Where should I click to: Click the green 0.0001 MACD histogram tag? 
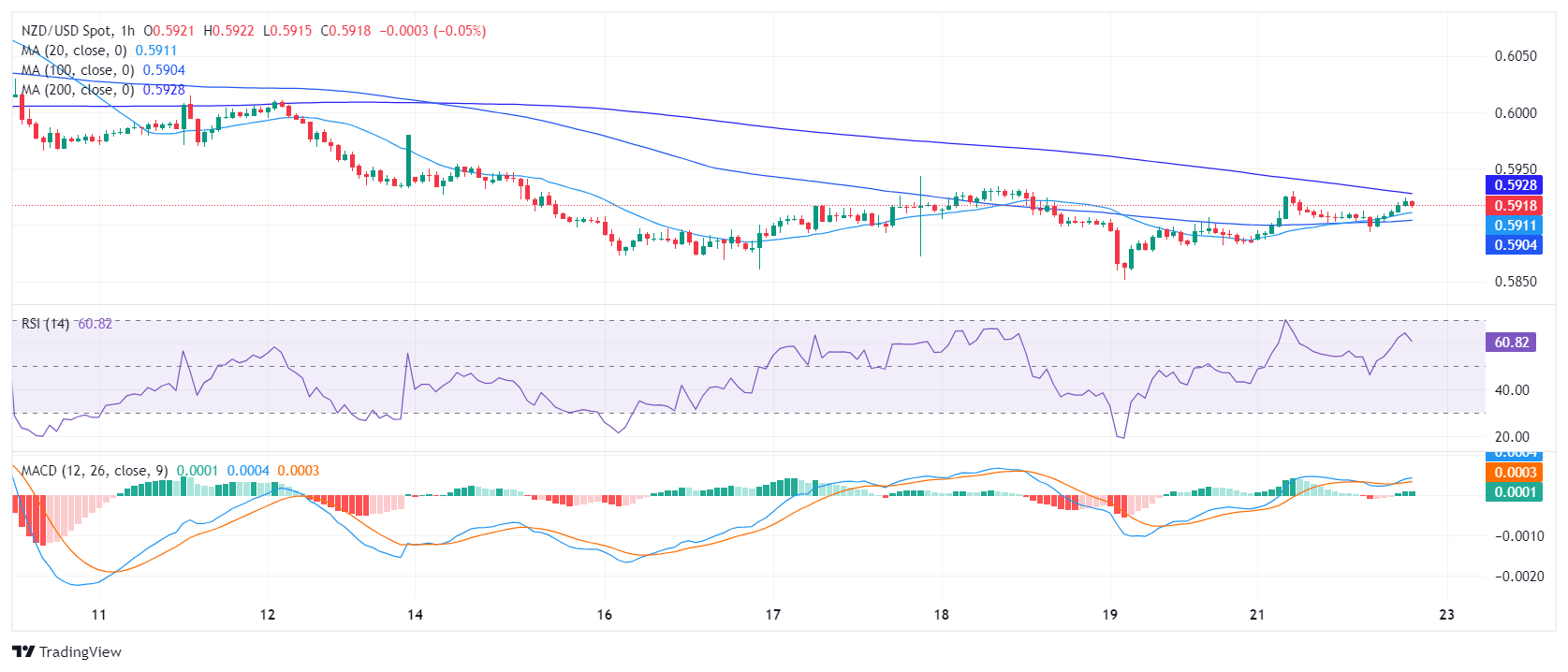click(x=1514, y=492)
